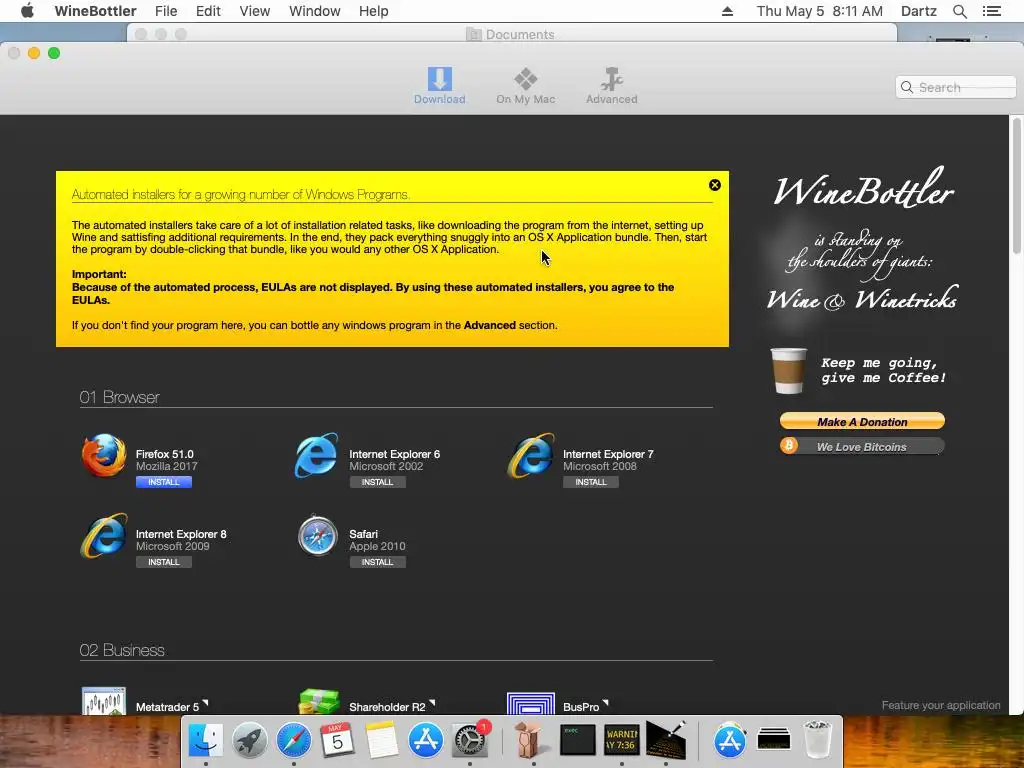Open the first App Store icon in Dock

pyautogui.click(x=426, y=741)
